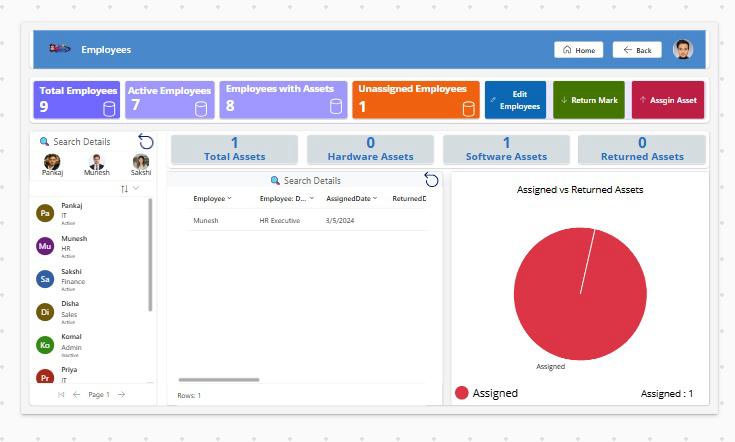Image resolution: width=735 pixels, height=442 pixels.
Task: Click Disha's 'Di' avatar in list
Action: pos(45,312)
